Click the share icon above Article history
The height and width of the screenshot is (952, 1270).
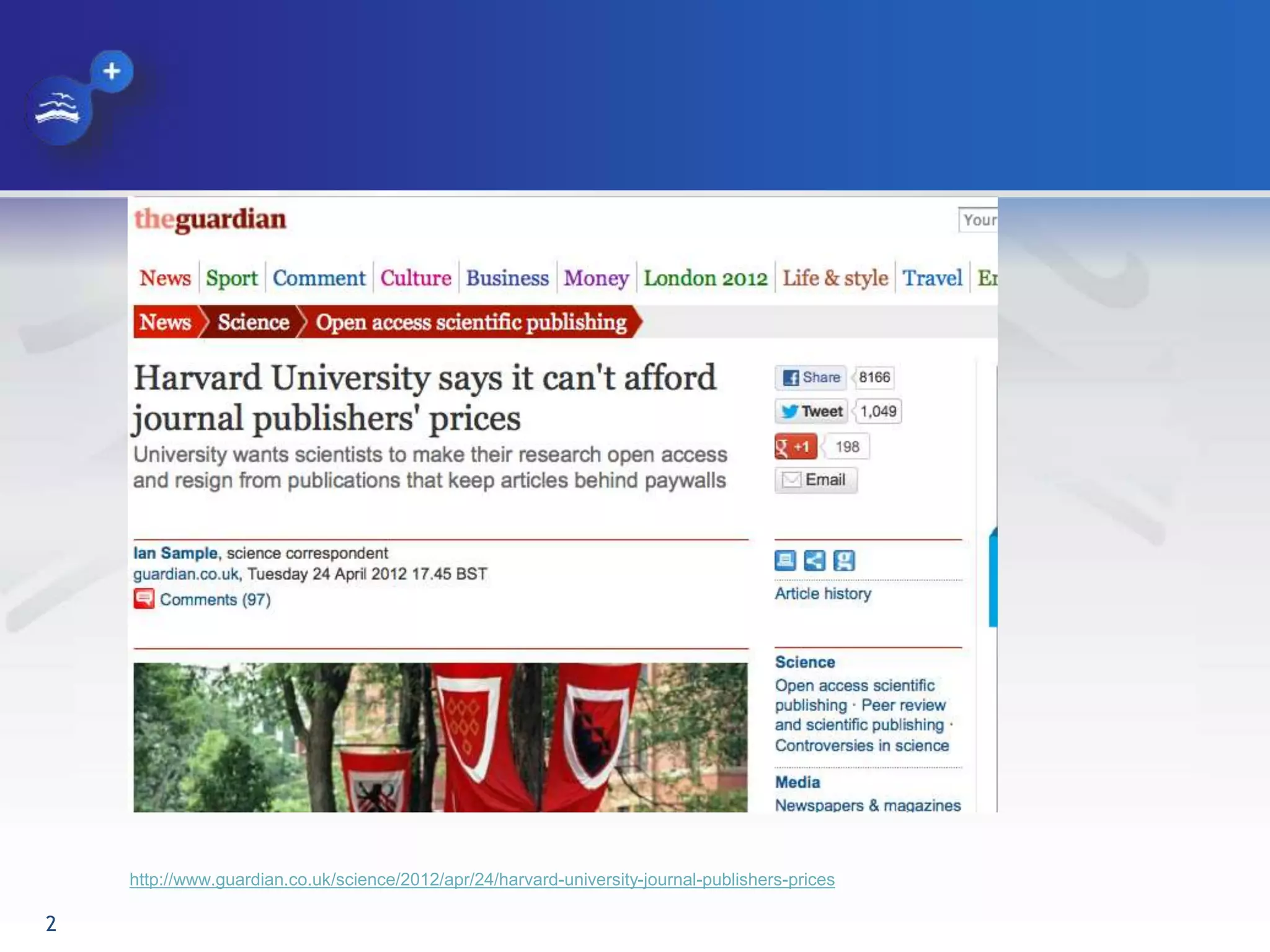[x=814, y=560]
